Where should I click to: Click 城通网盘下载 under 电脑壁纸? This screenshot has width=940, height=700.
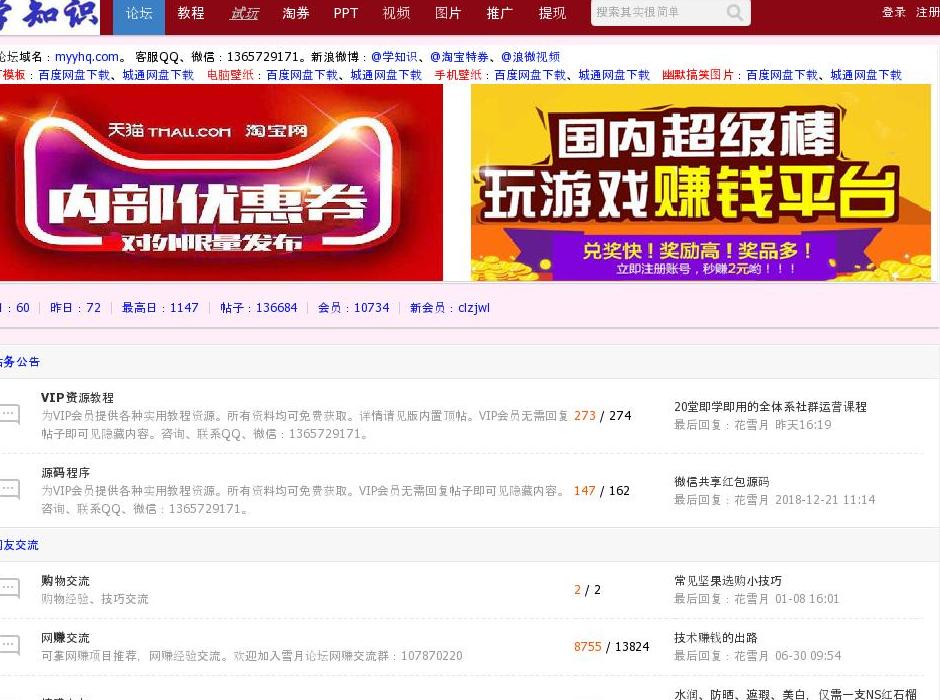click(386, 75)
